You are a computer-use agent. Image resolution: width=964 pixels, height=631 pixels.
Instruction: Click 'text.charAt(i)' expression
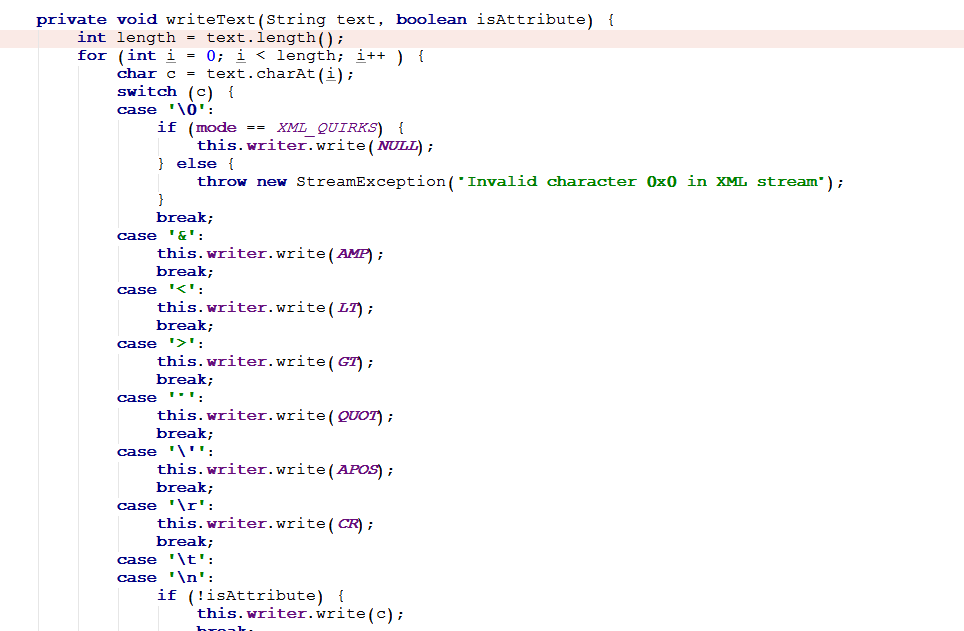tap(274, 74)
